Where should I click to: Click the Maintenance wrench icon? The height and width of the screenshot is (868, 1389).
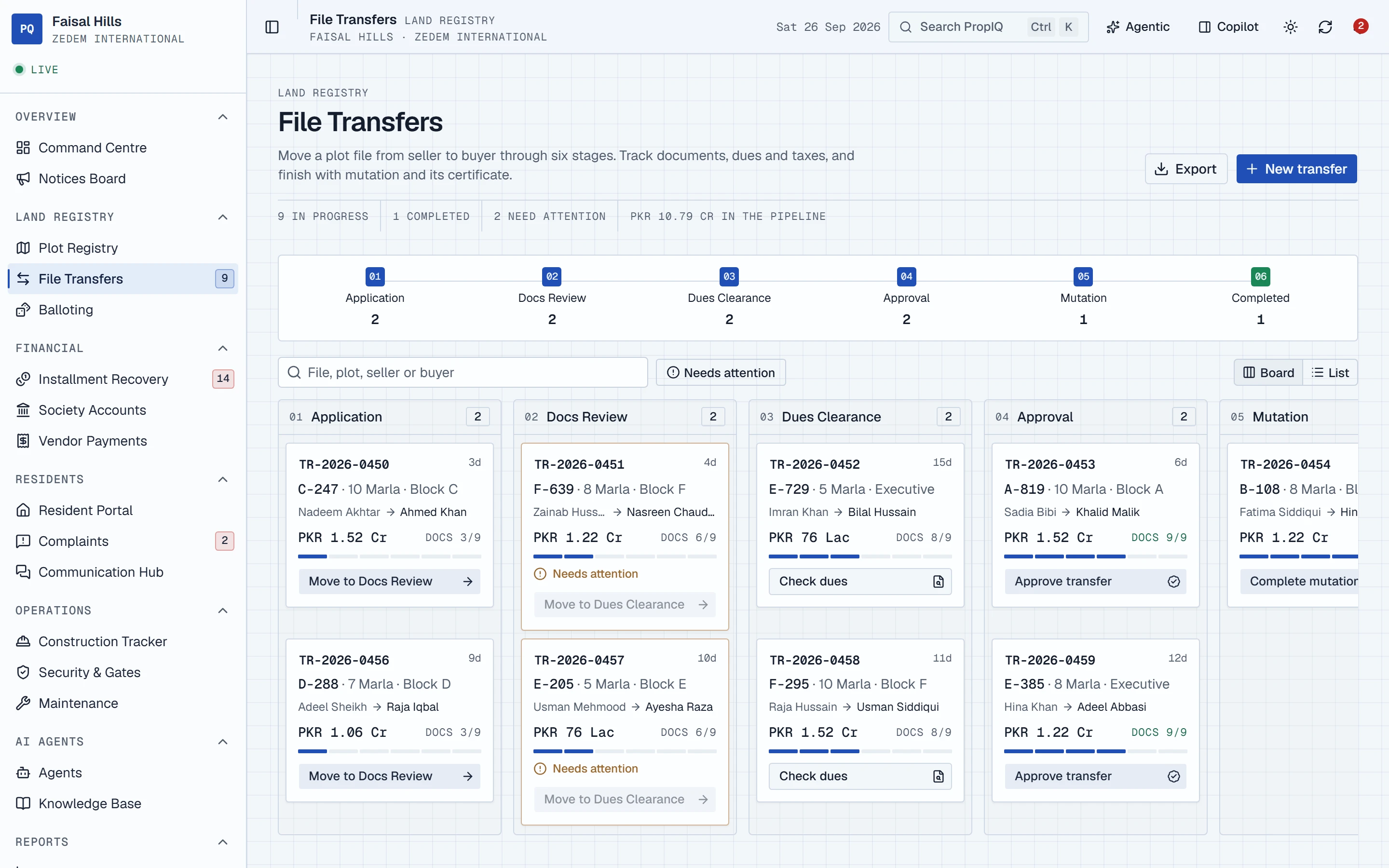pos(23,703)
